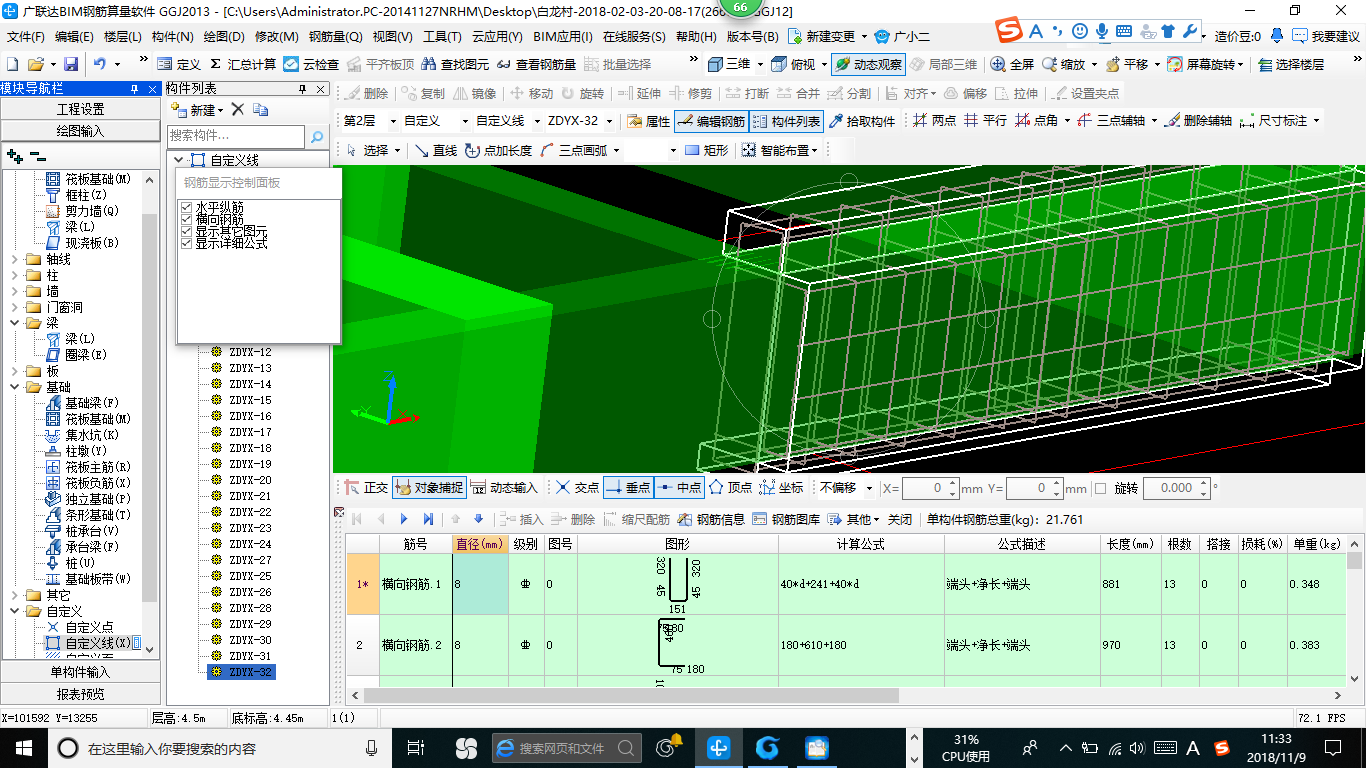Toggle 编辑钢筋 edit rebar panel

pos(711,121)
